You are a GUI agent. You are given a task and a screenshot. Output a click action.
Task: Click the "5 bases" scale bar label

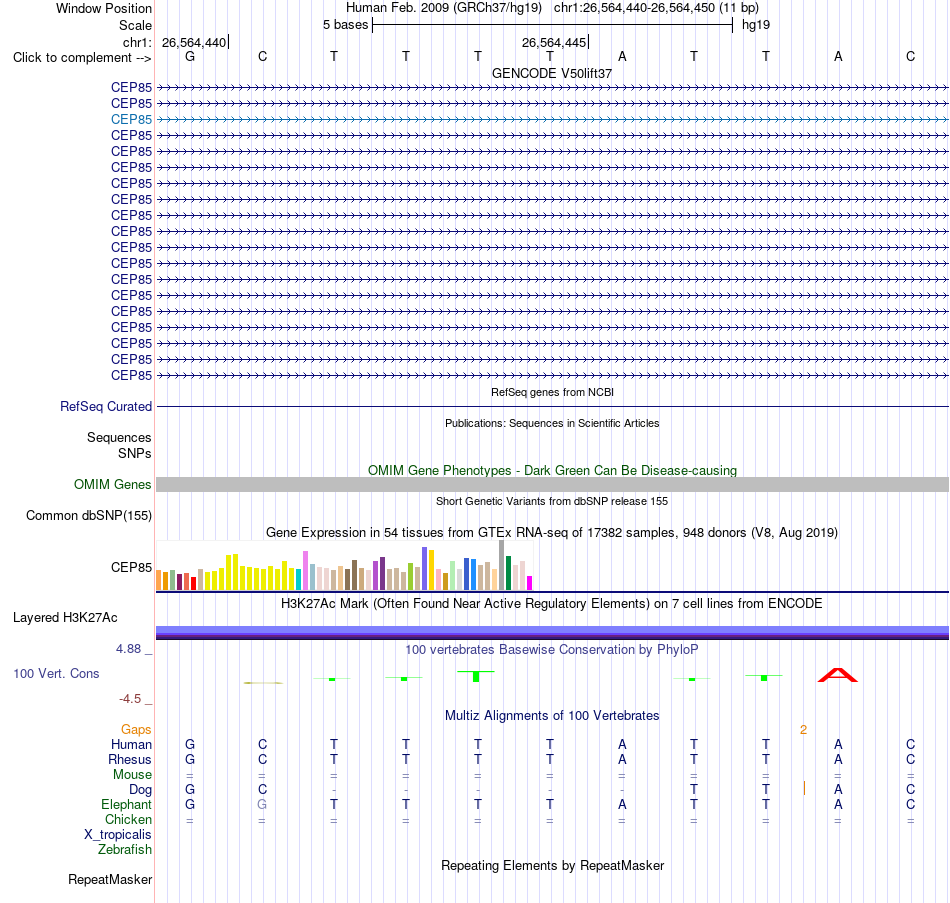[345, 25]
